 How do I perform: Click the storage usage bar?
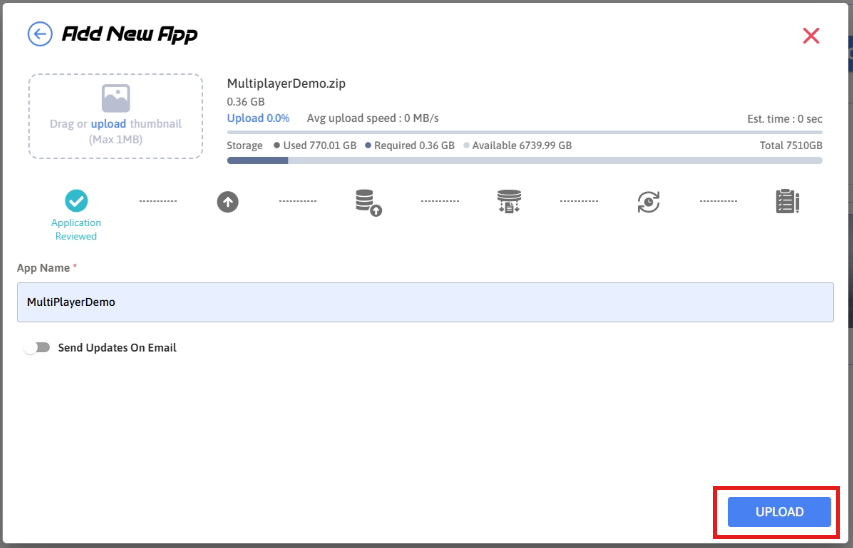pos(524,160)
